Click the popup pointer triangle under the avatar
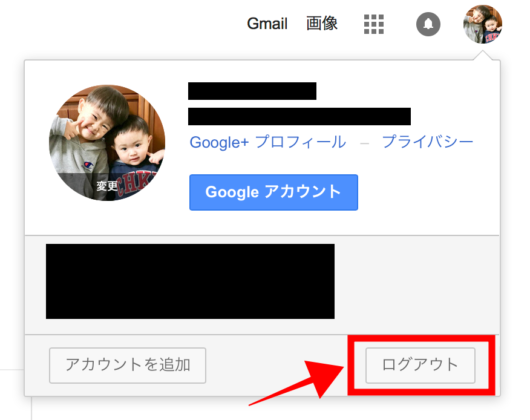 click(x=483, y=55)
